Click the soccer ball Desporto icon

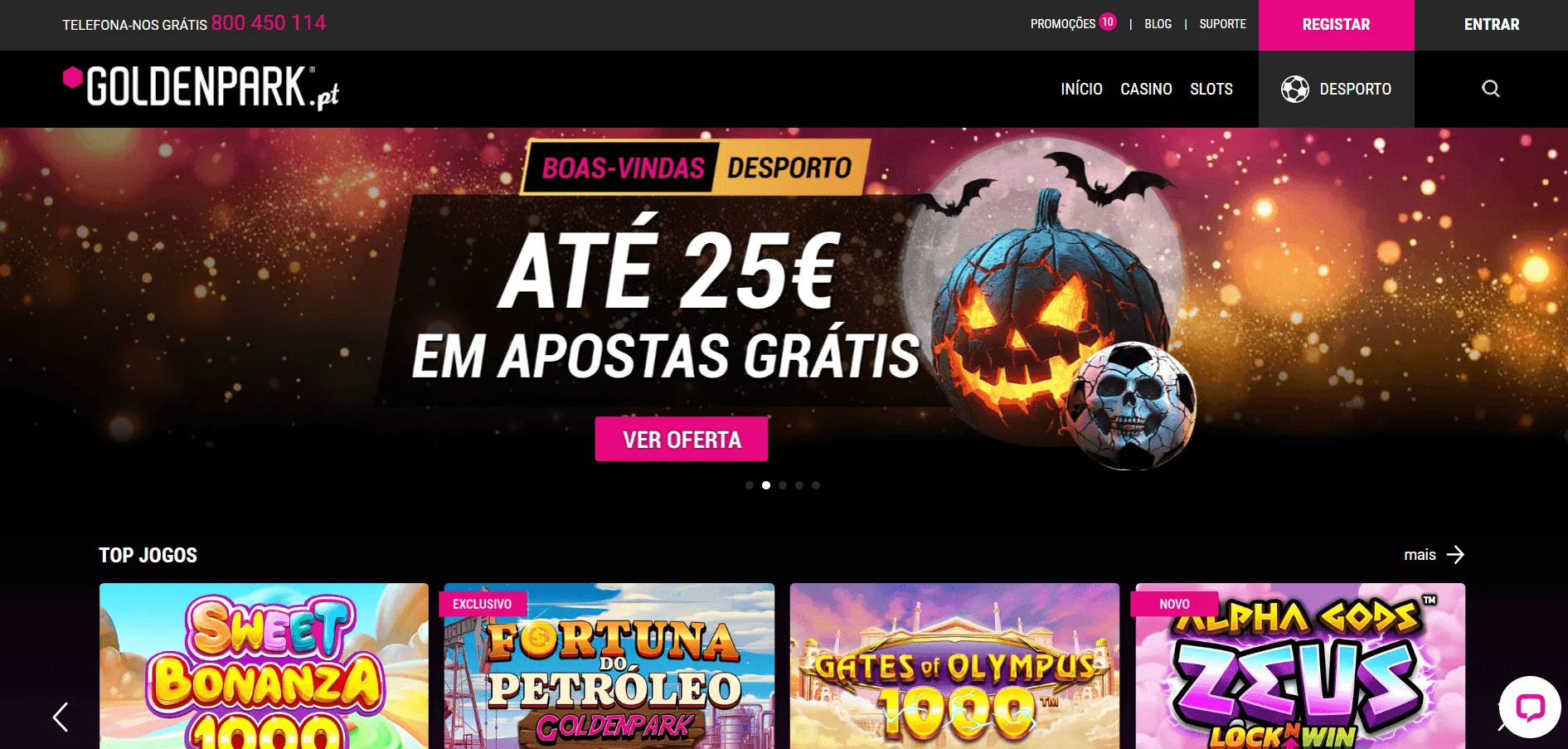(1294, 89)
